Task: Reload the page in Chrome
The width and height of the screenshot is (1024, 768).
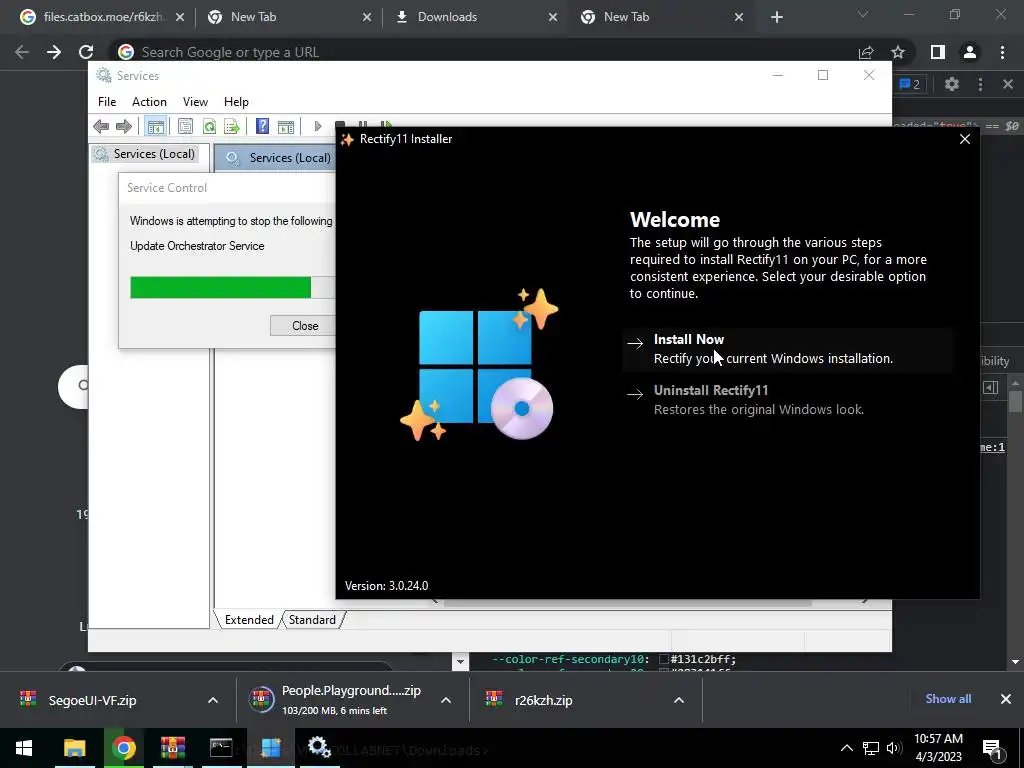Action: pos(86,52)
